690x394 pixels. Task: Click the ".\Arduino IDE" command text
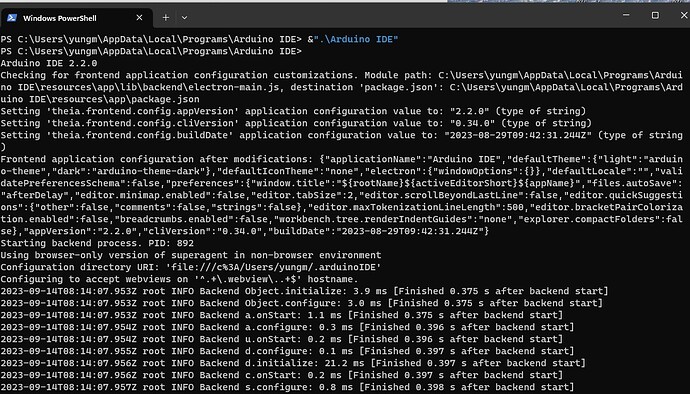(x=356, y=39)
